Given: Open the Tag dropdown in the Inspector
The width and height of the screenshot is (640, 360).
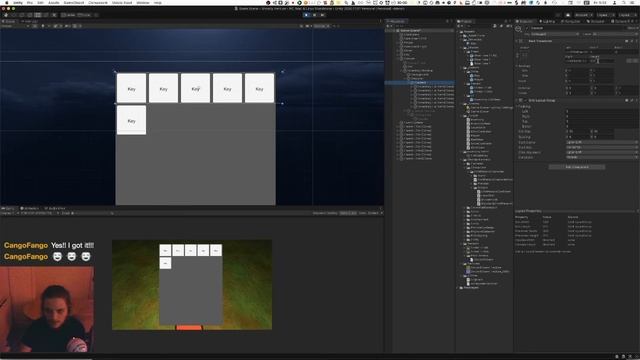Looking at the screenshot, I should pos(555,34).
